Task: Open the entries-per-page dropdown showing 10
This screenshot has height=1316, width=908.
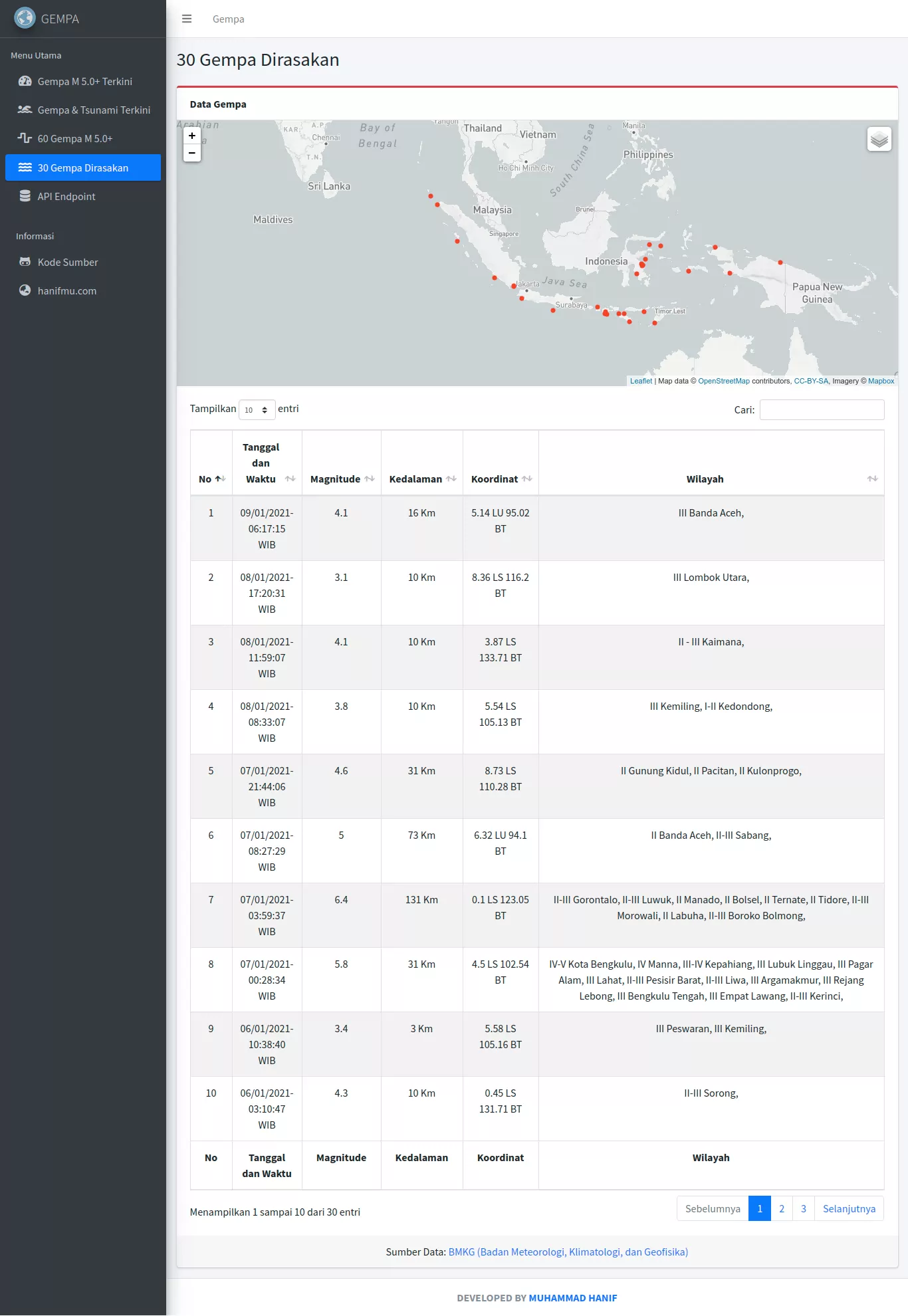Action: [257, 409]
